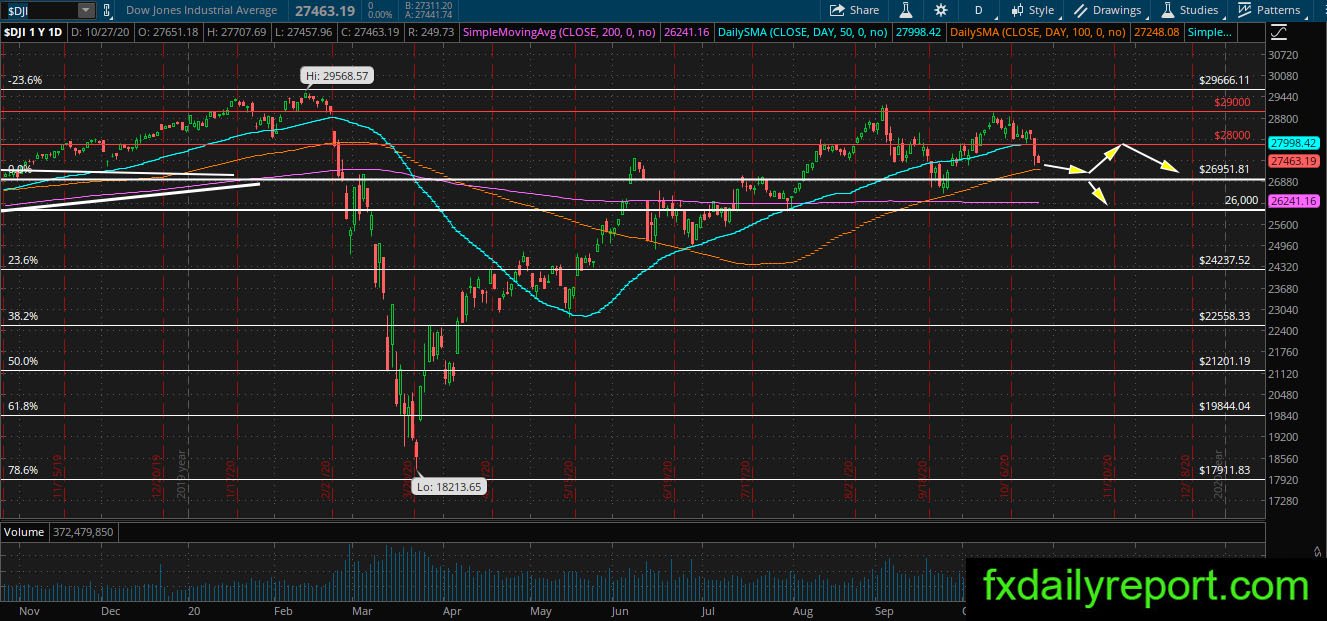Click the $26951.81 level label

[1224, 169]
